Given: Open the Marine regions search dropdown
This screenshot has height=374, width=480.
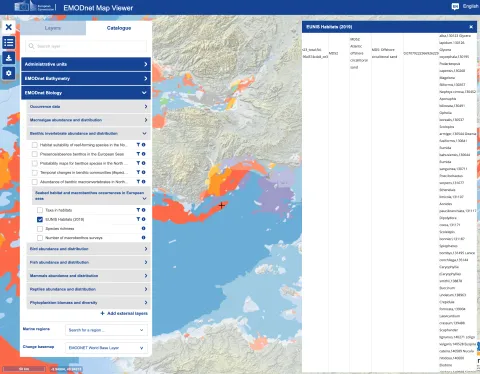Looking at the screenshot, I should coord(106,330).
